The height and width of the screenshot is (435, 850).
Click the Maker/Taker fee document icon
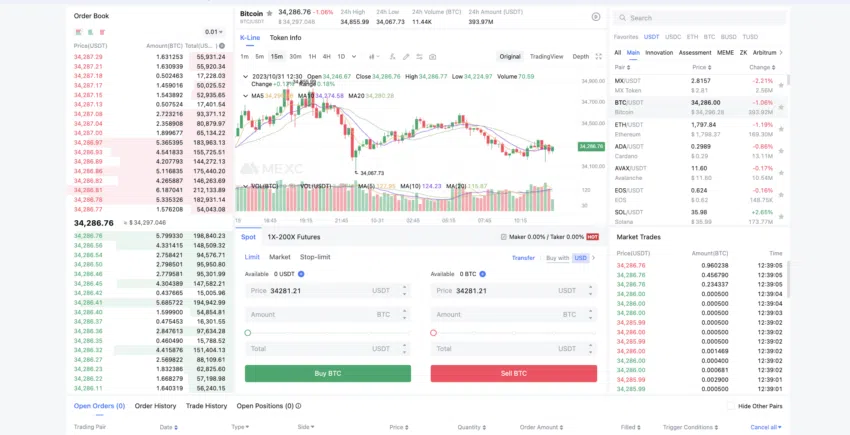pos(504,237)
